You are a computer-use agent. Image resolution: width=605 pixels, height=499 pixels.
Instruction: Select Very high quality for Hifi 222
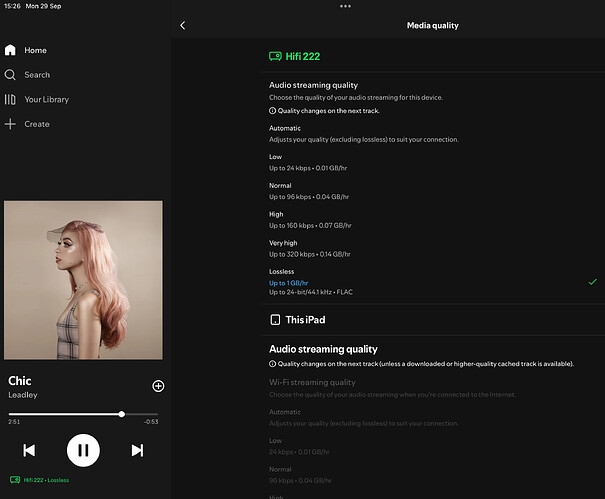[x=432, y=249]
